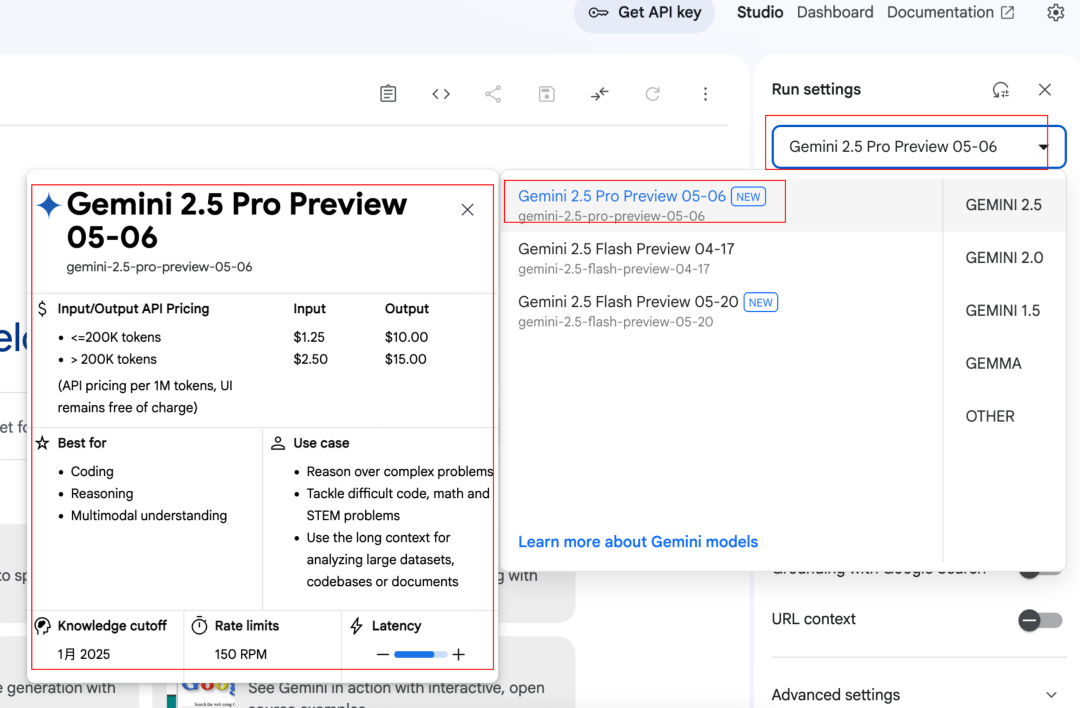
Task: Click the save prompt icon
Action: tap(546, 94)
